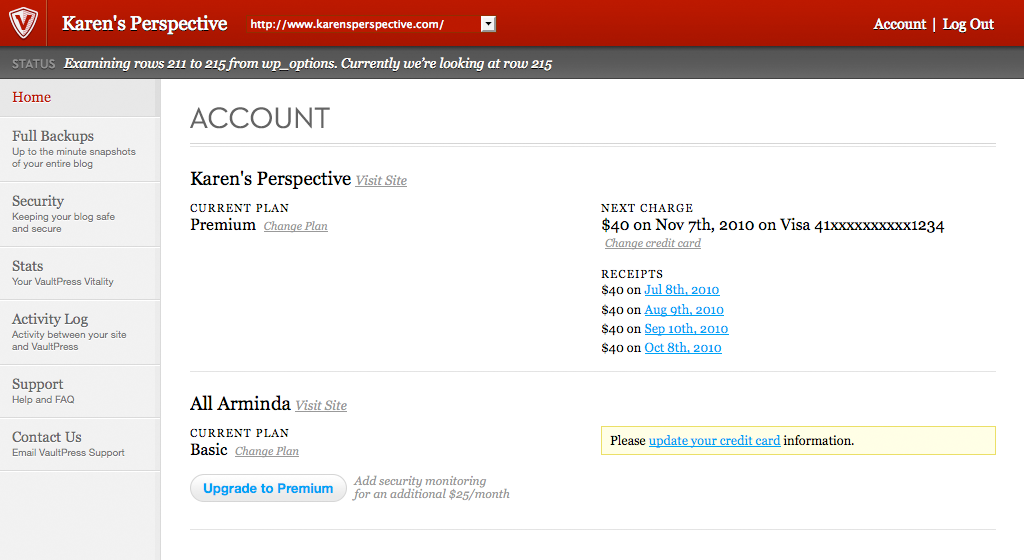This screenshot has height=560, width=1024.
Task: View Stats in sidebar
Action: click(x=28, y=266)
